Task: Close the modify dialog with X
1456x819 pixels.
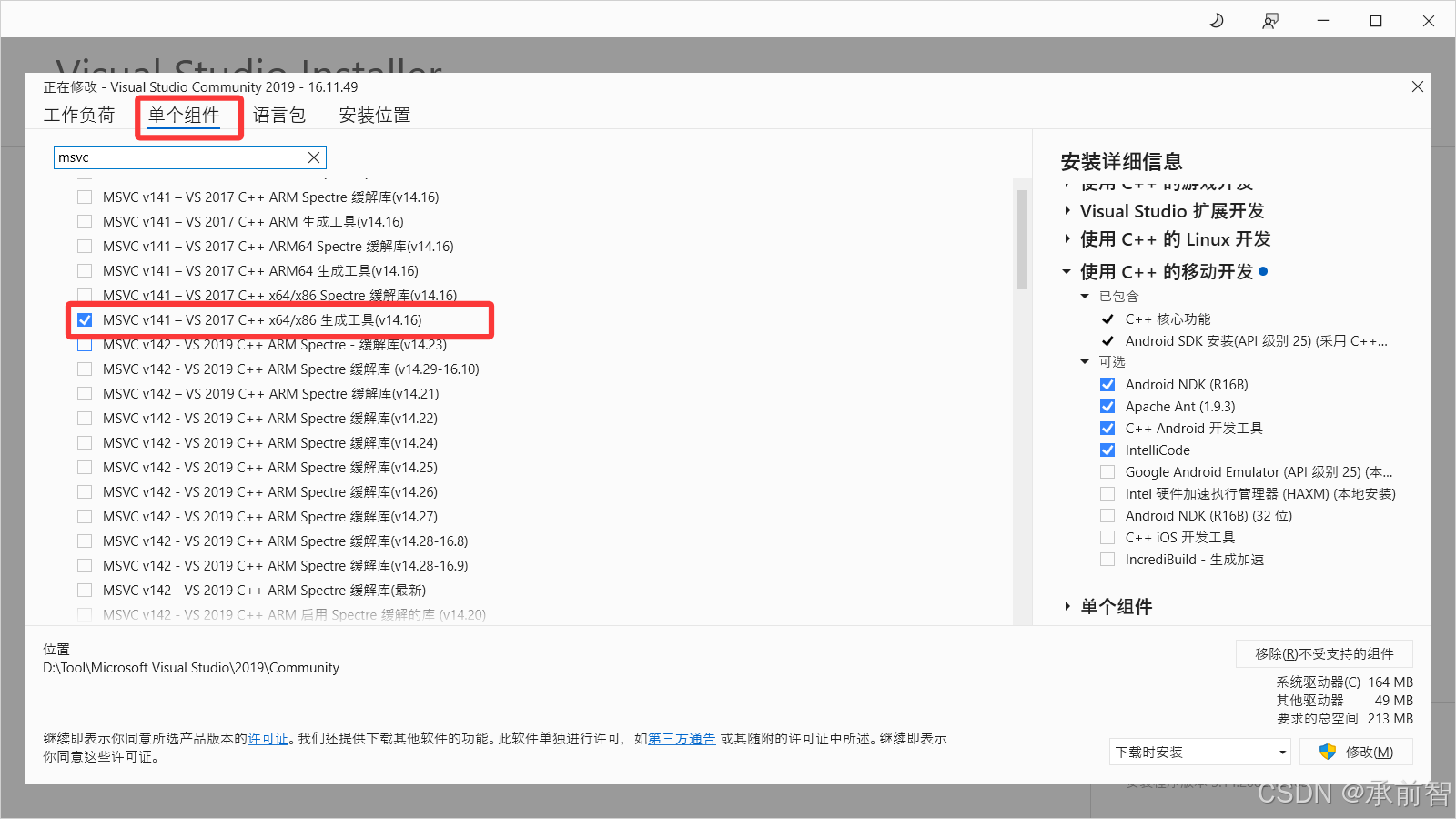Action: point(1417,86)
